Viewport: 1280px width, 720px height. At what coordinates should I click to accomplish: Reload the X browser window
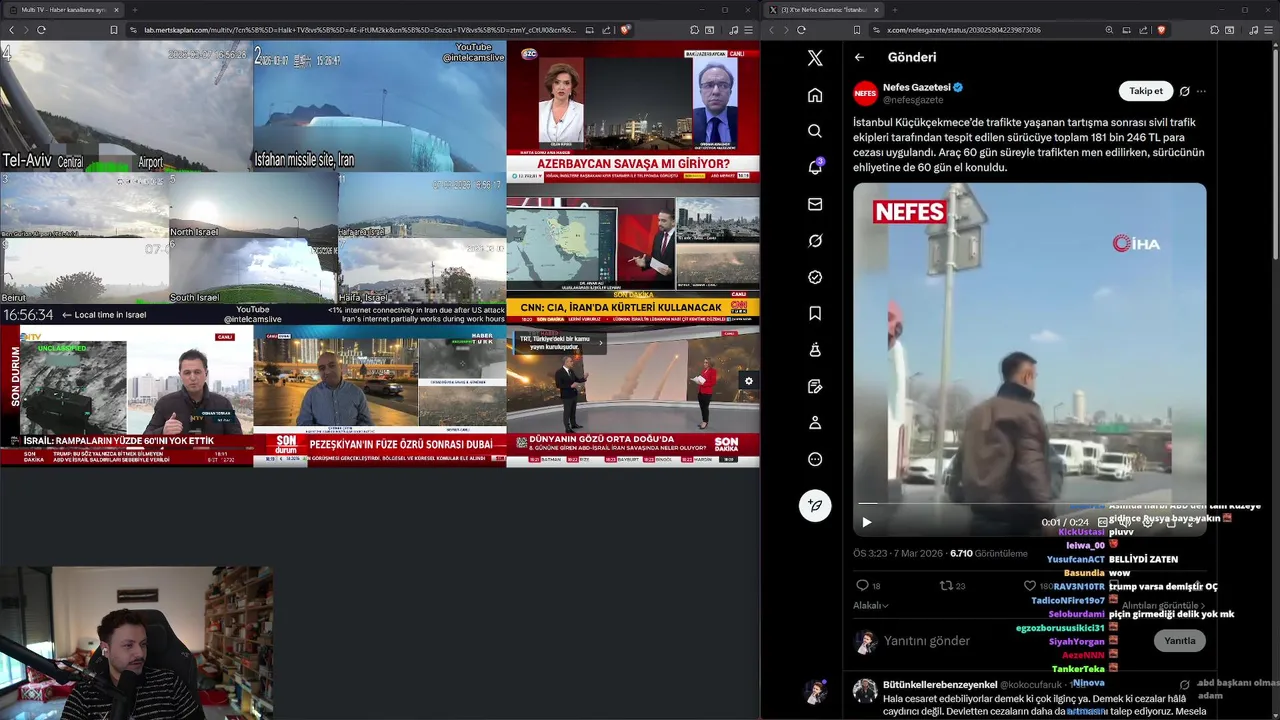pyautogui.click(x=801, y=30)
